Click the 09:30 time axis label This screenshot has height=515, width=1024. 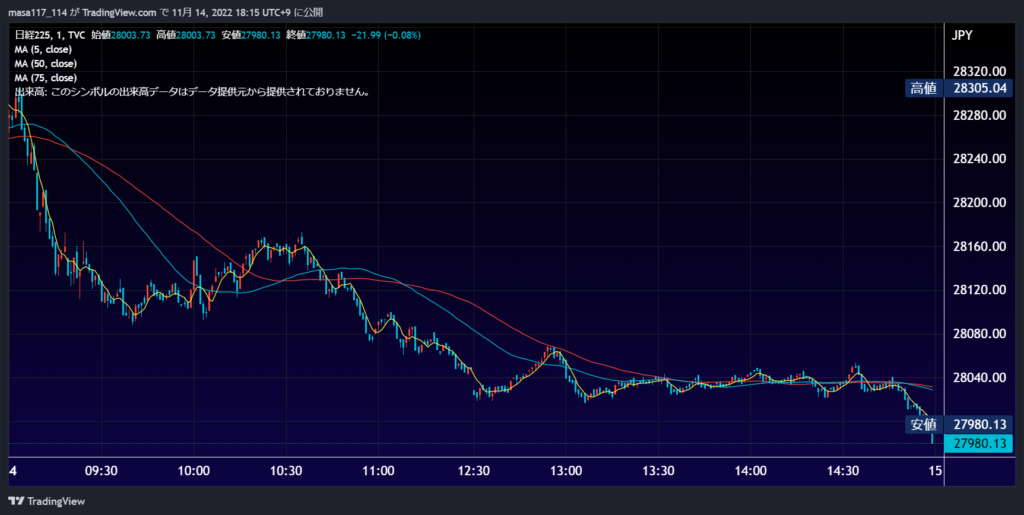[101, 471]
